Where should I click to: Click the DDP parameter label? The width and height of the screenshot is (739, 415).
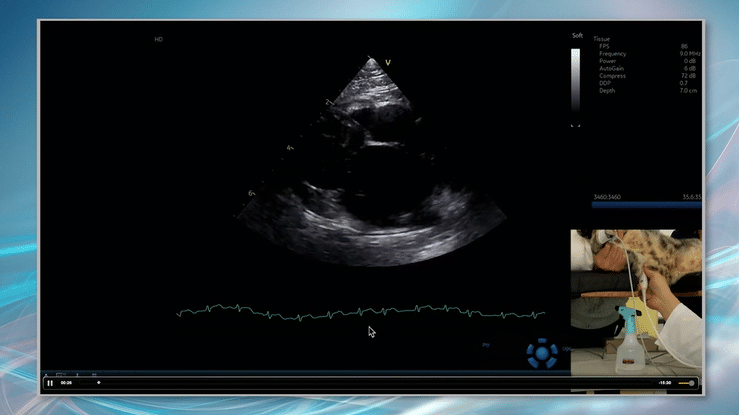605,83
